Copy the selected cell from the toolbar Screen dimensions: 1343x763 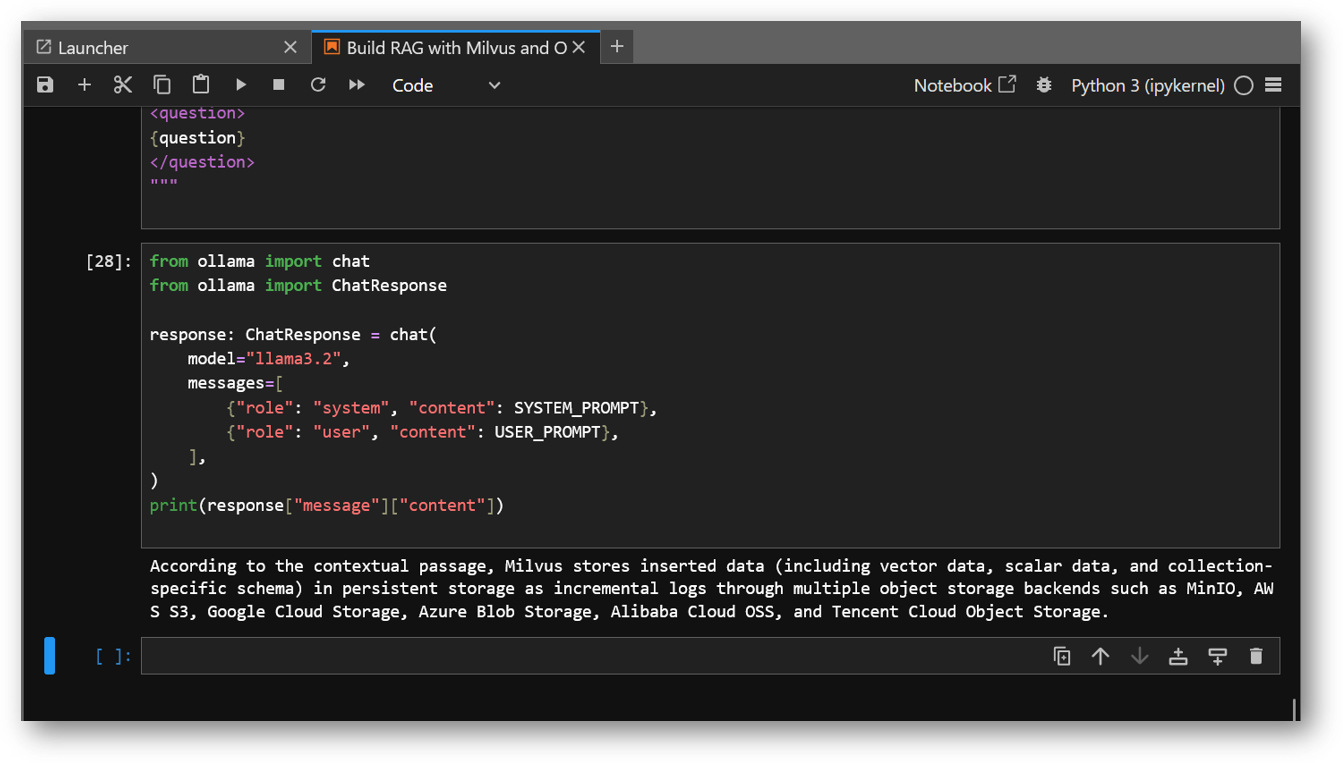162,85
